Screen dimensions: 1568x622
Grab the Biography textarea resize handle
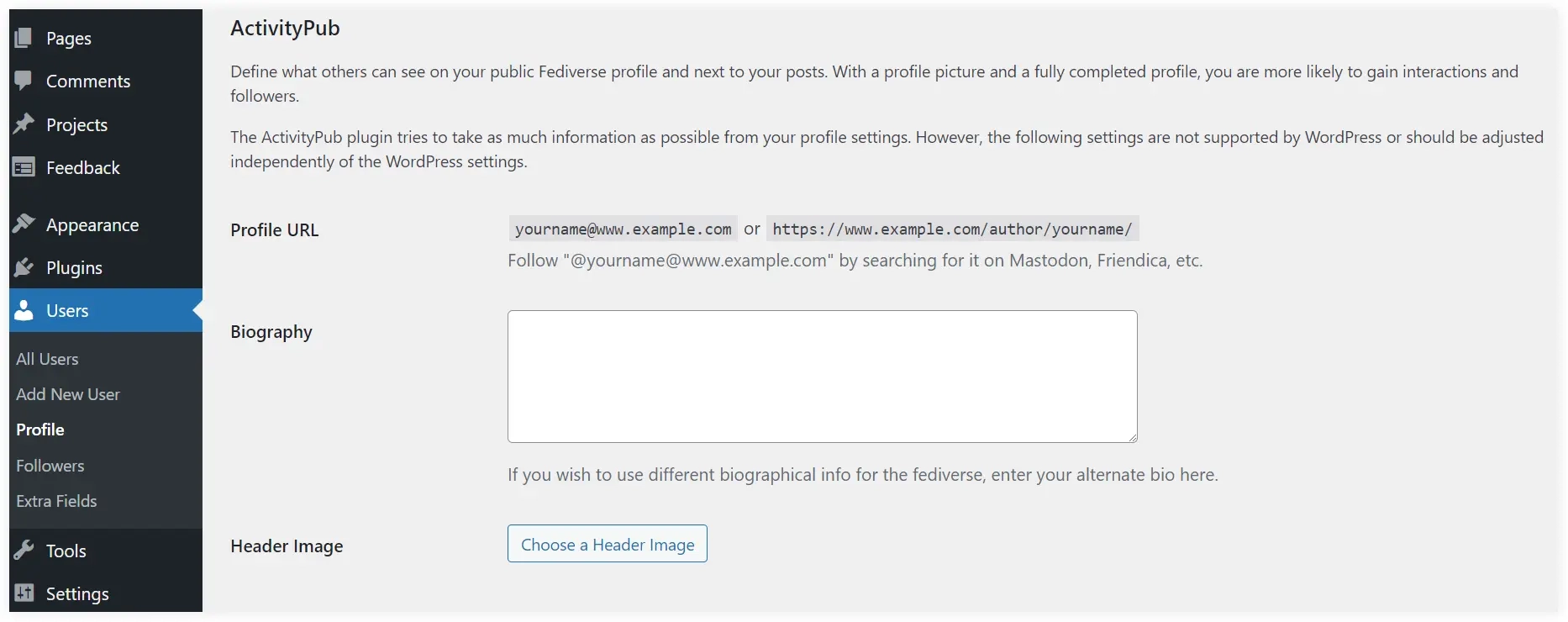1132,437
